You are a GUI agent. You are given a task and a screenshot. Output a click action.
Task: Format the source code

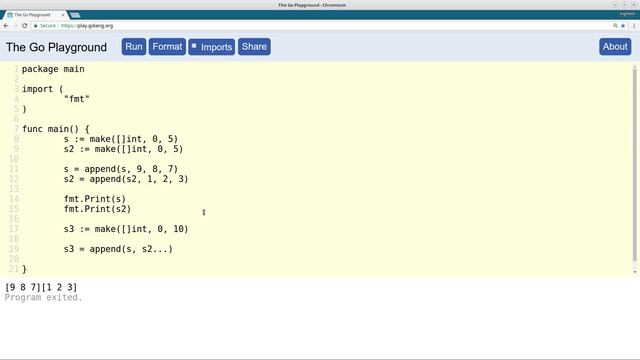(167, 47)
